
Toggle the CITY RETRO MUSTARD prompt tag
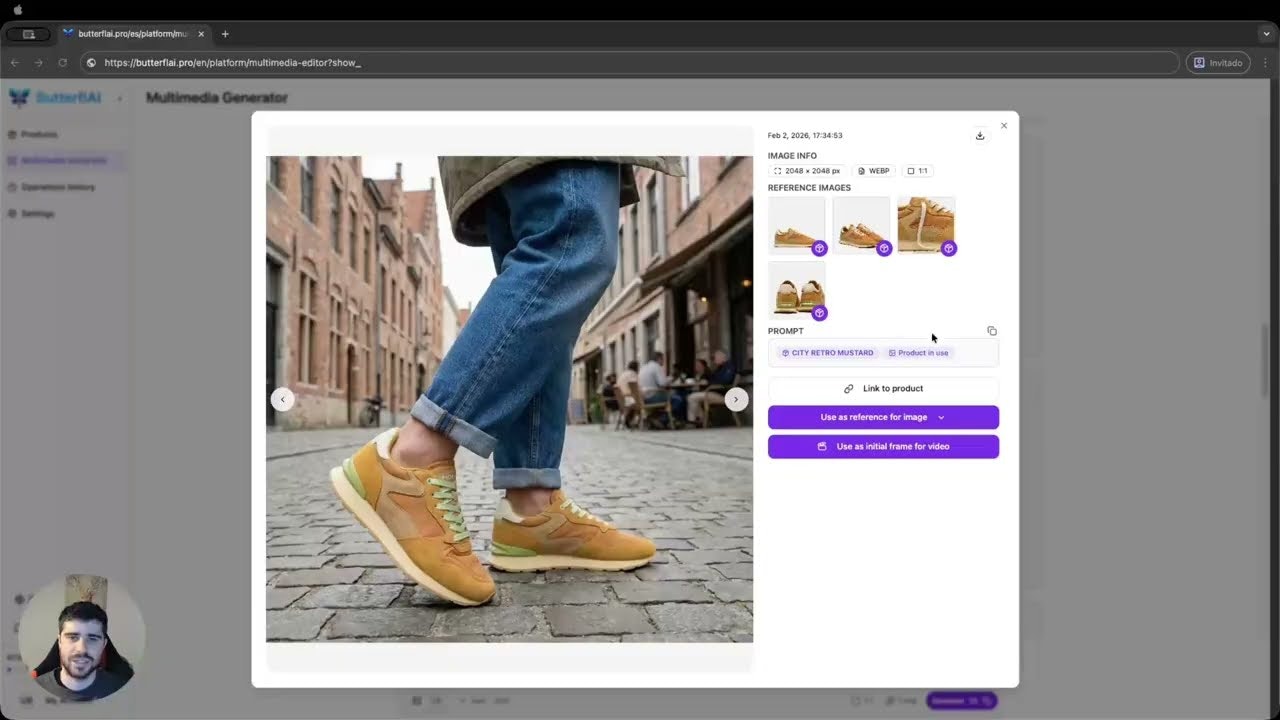[827, 352]
